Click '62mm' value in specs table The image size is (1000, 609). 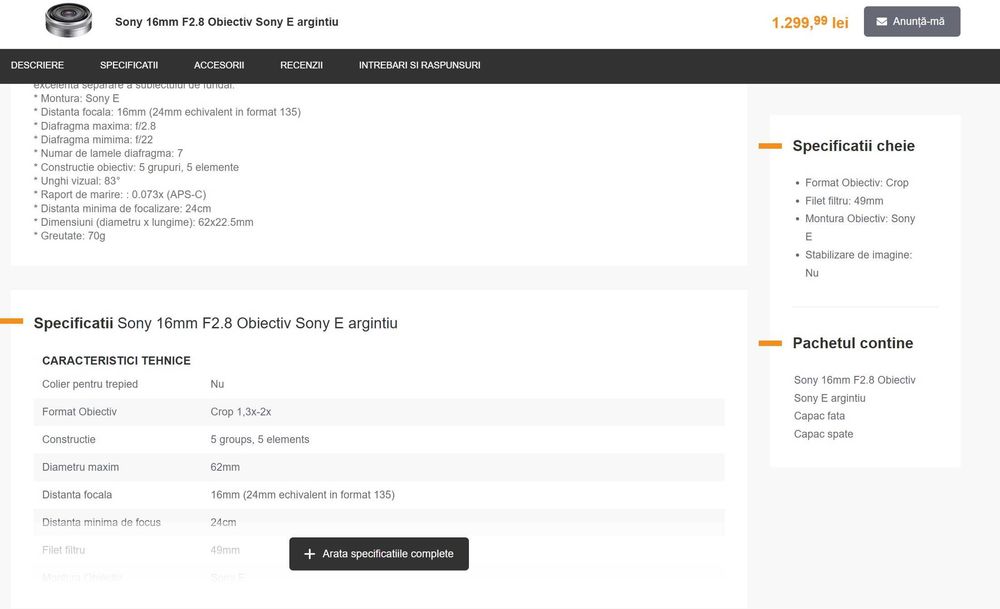[225, 467]
